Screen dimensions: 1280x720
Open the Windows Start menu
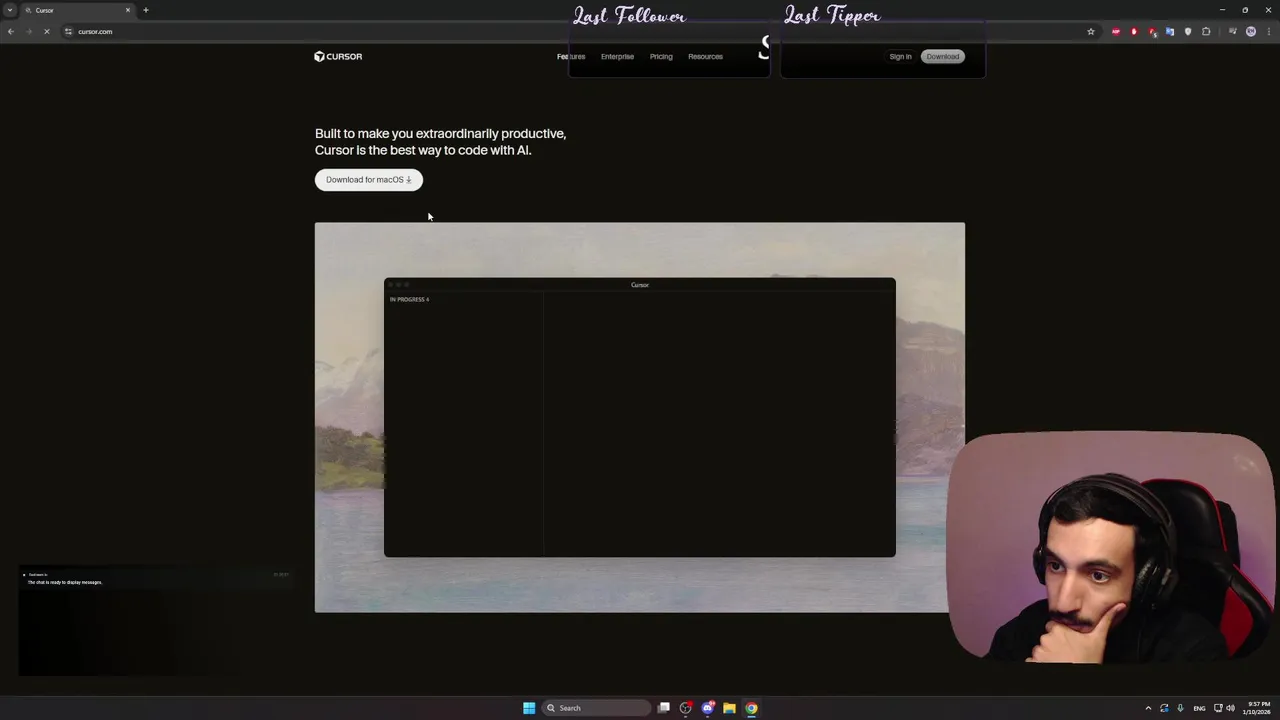(529, 708)
